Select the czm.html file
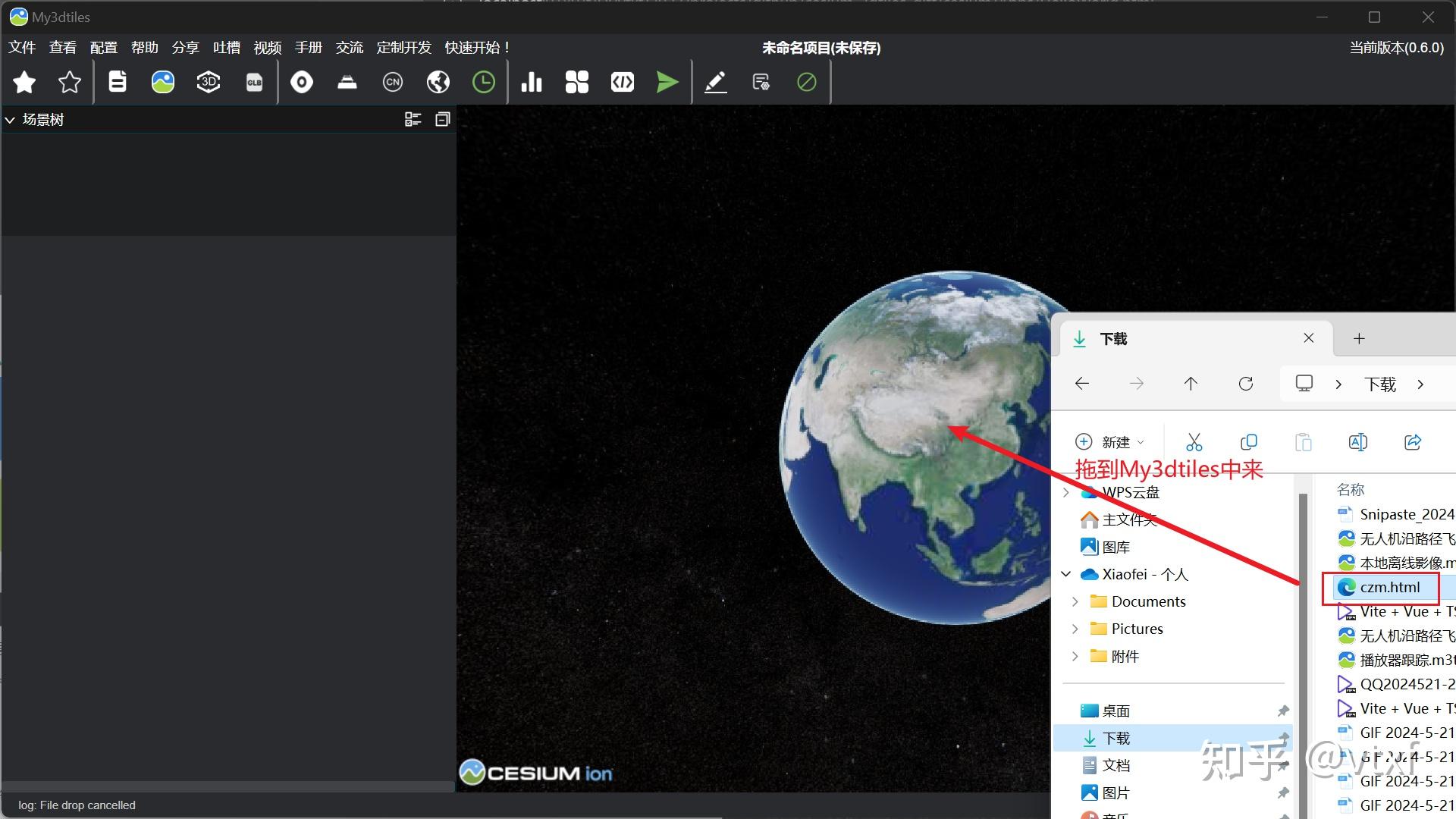Screen dimensions: 1456x819 (1390, 587)
